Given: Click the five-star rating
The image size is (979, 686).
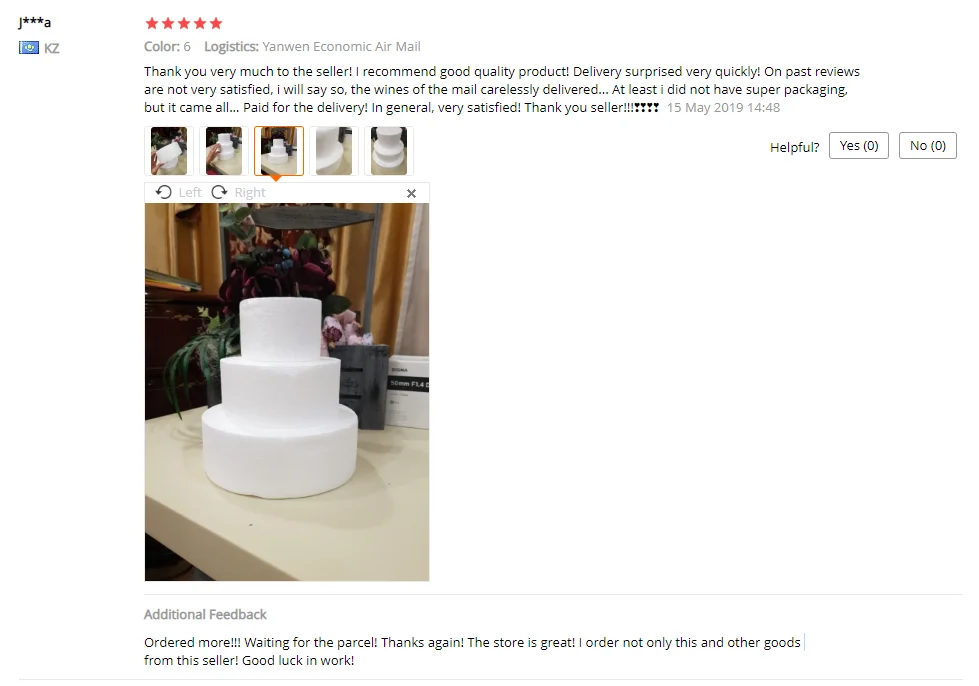Looking at the screenshot, I should [184, 24].
